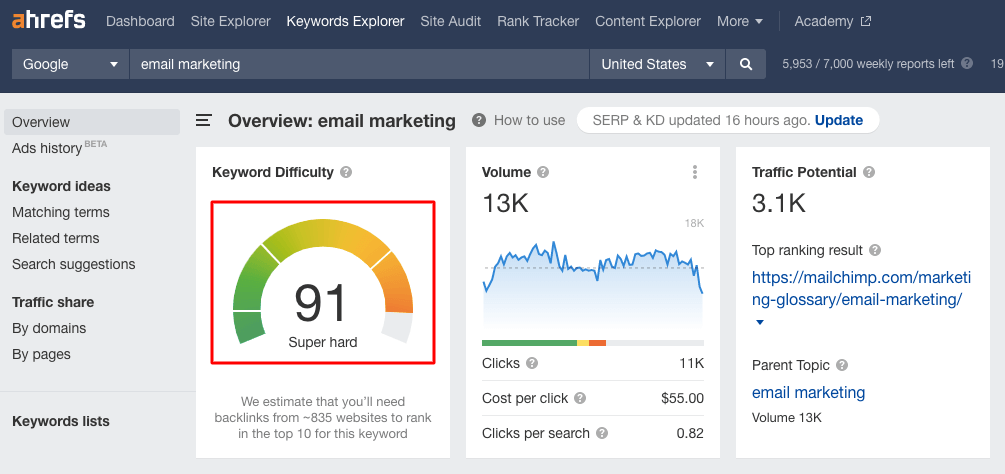The width and height of the screenshot is (1005, 474).
Task: Open the Volume card three-dot menu
Action: point(695,172)
